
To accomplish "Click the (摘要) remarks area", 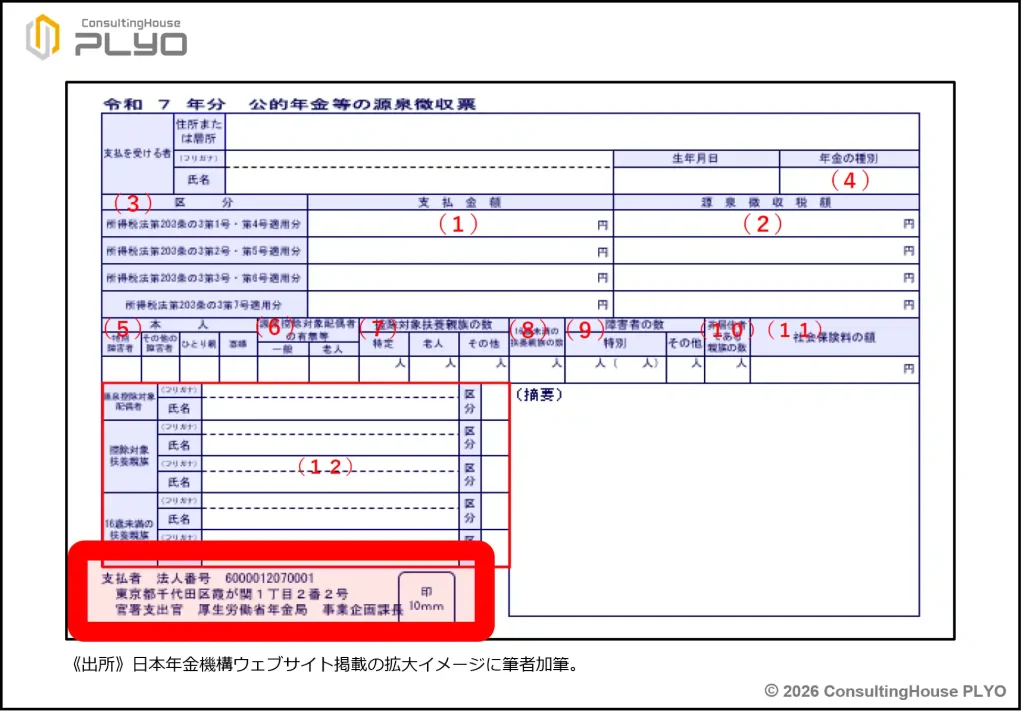I will pos(712,500).
